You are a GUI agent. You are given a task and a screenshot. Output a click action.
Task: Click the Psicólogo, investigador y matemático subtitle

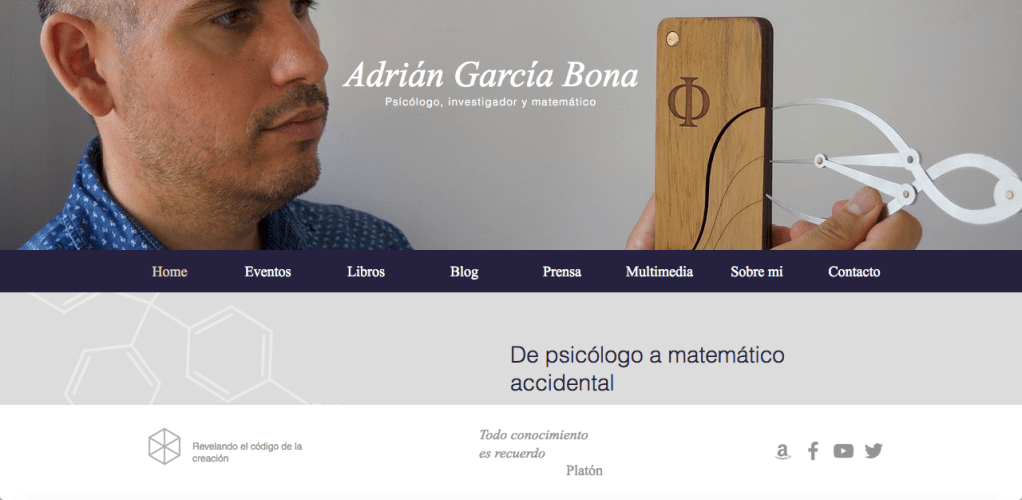(491, 102)
